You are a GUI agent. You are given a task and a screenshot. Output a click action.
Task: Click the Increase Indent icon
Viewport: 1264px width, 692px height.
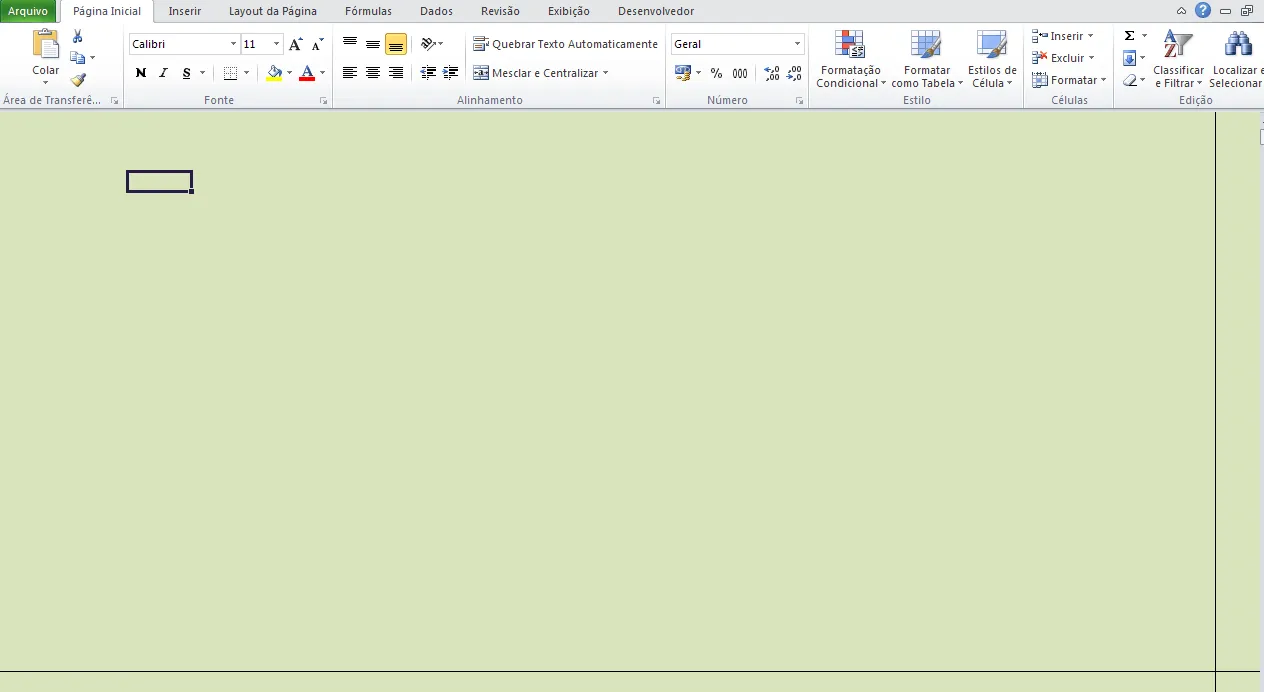[x=451, y=73]
